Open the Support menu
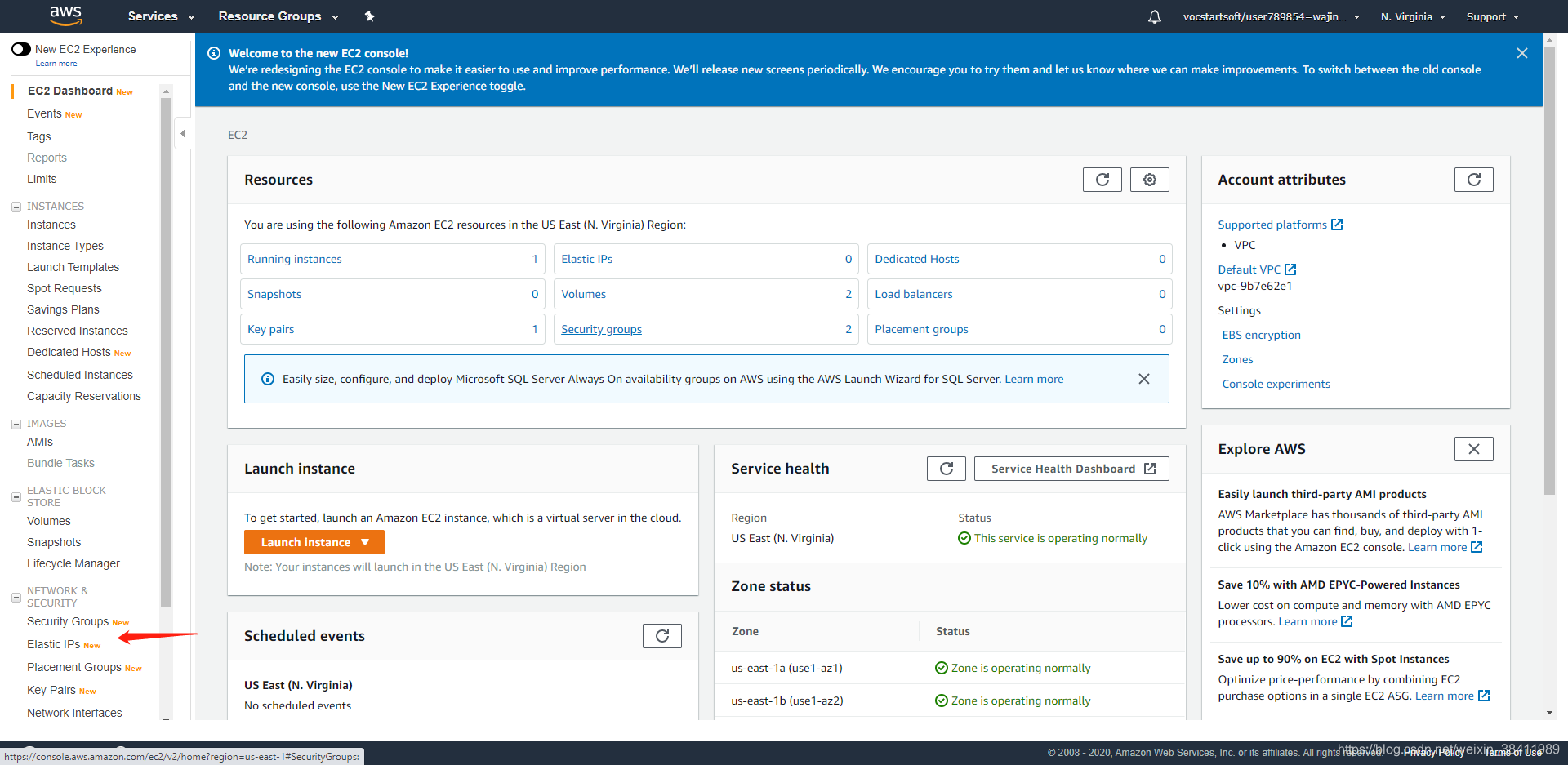The height and width of the screenshot is (765, 1568). coord(1492,16)
